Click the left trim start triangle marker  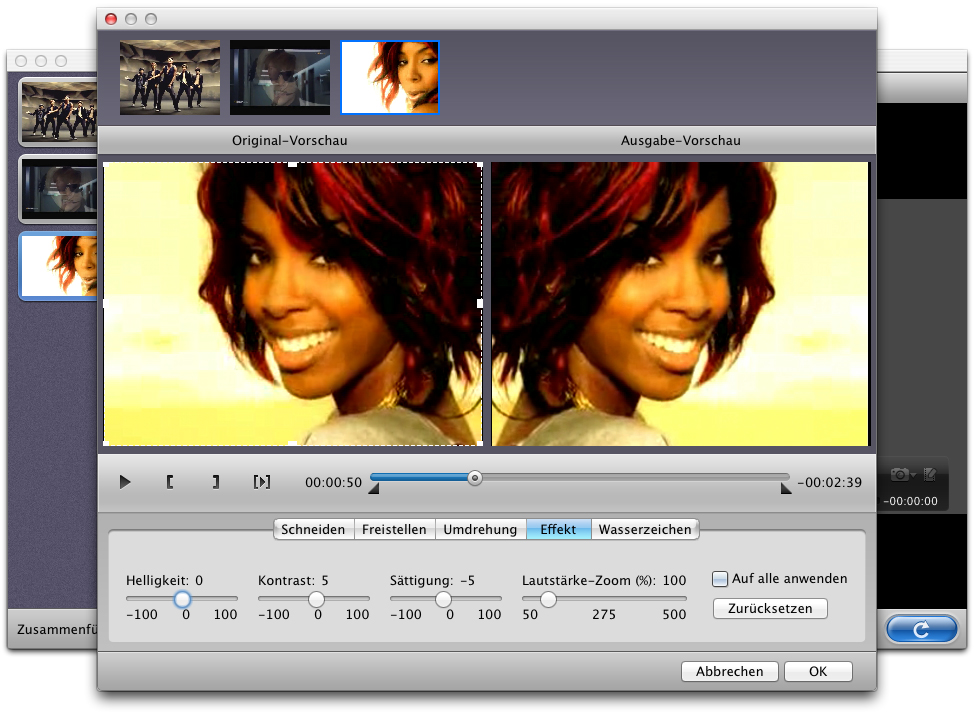click(374, 489)
